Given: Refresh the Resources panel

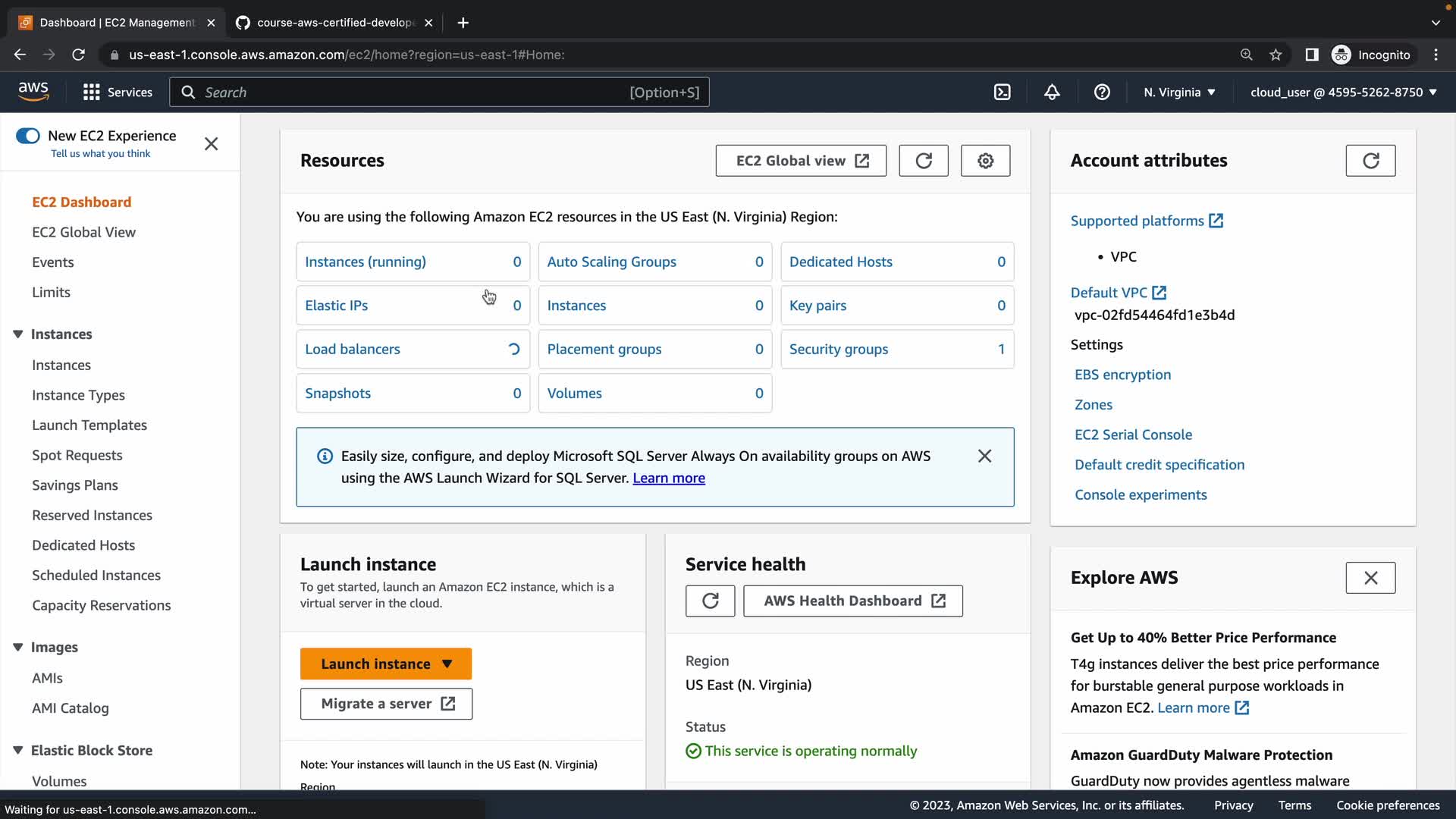Looking at the screenshot, I should tap(923, 161).
